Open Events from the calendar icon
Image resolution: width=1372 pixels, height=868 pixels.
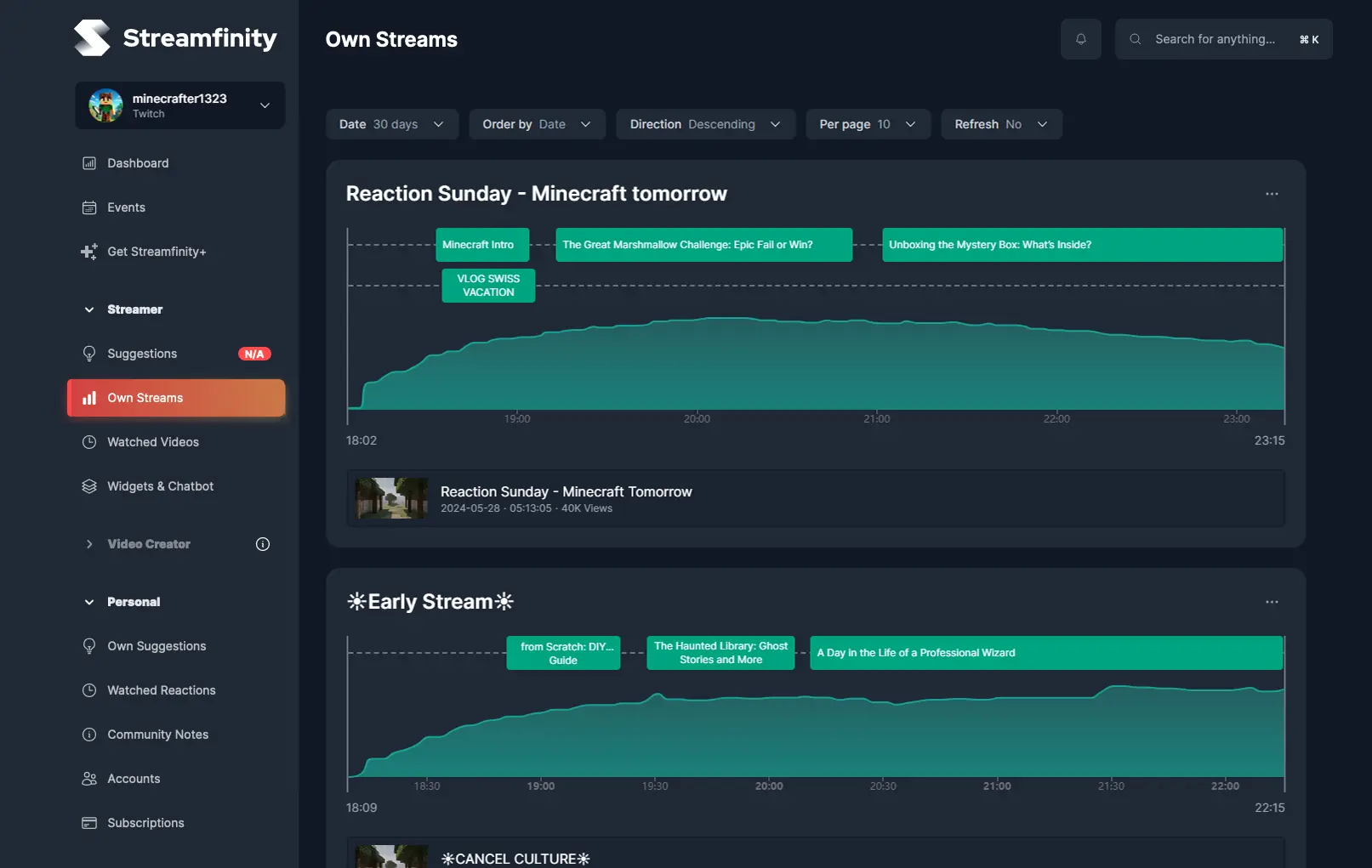tap(89, 207)
